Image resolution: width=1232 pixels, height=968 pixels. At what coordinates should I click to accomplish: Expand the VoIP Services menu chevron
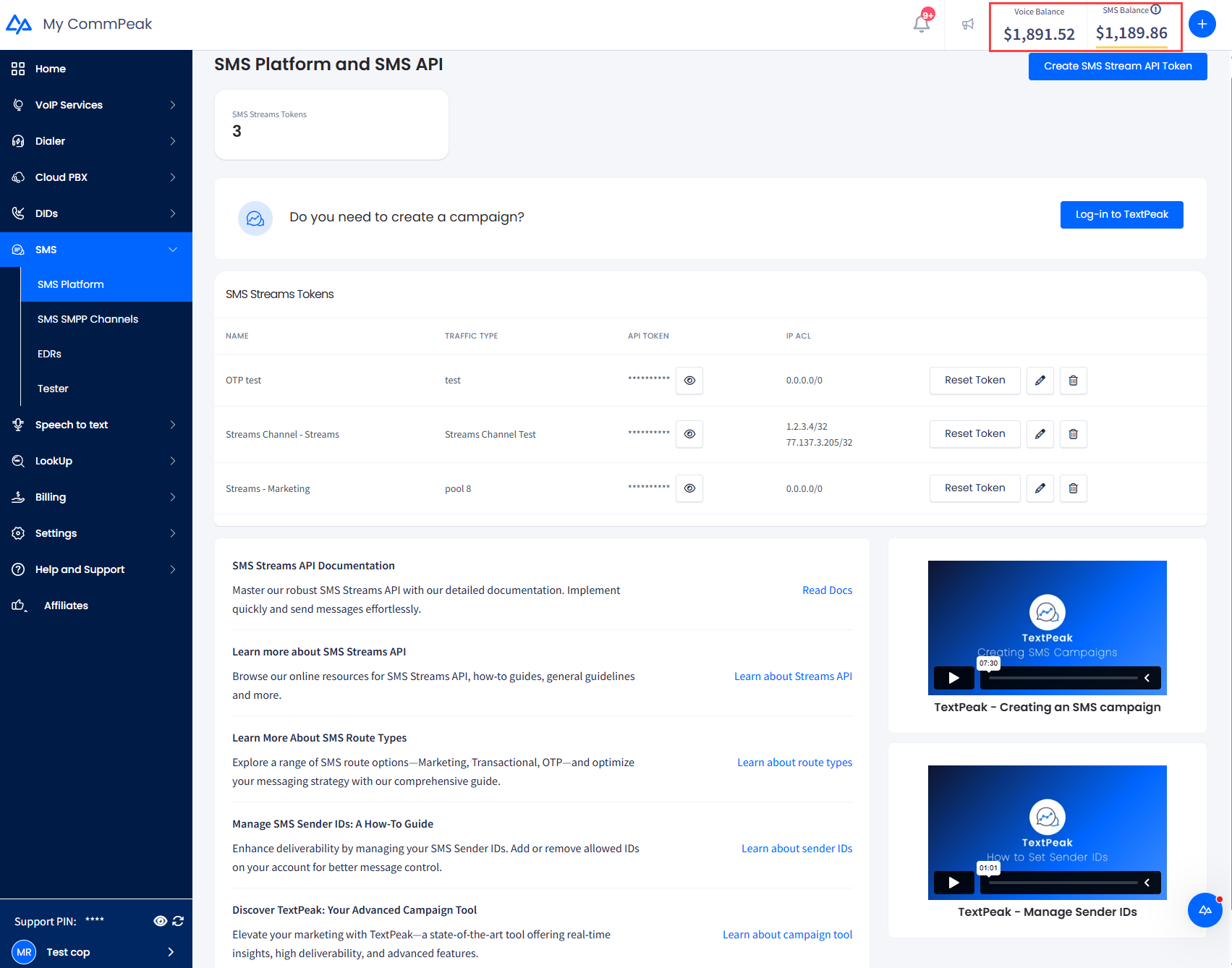pos(173,105)
